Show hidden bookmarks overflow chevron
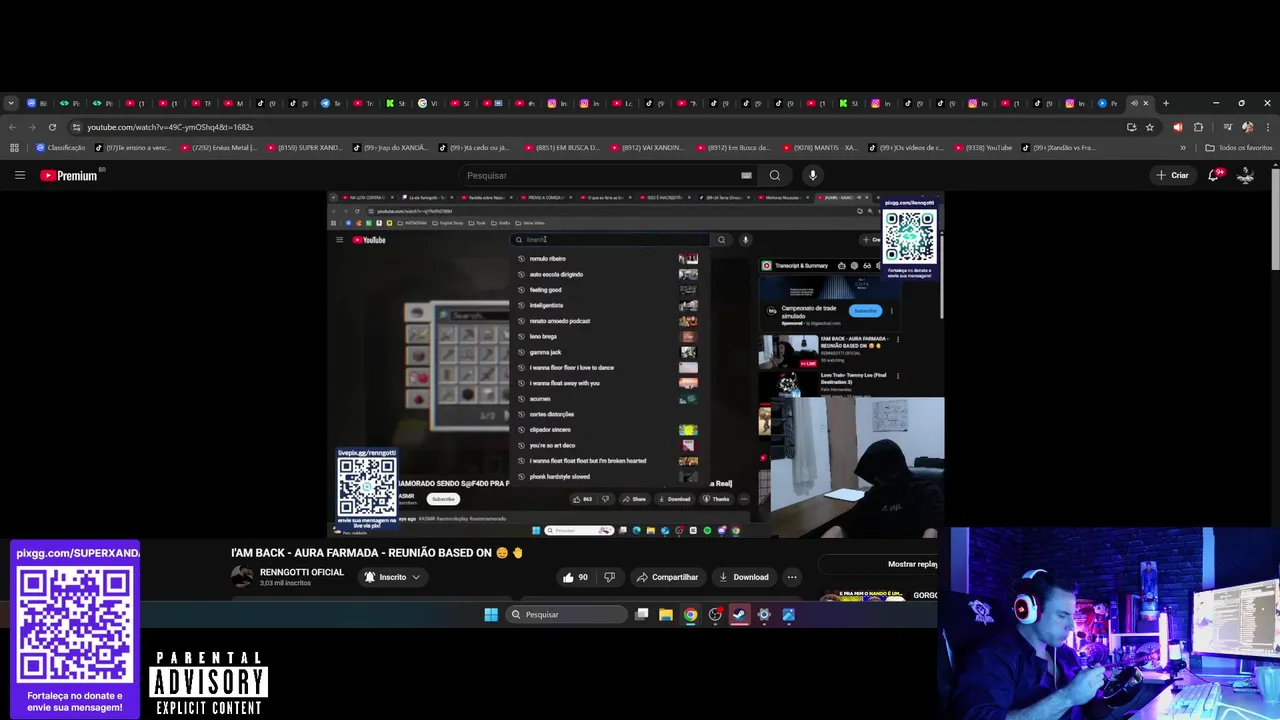Image resolution: width=1280 pixels, height=720 pixels. (1183, 148)
